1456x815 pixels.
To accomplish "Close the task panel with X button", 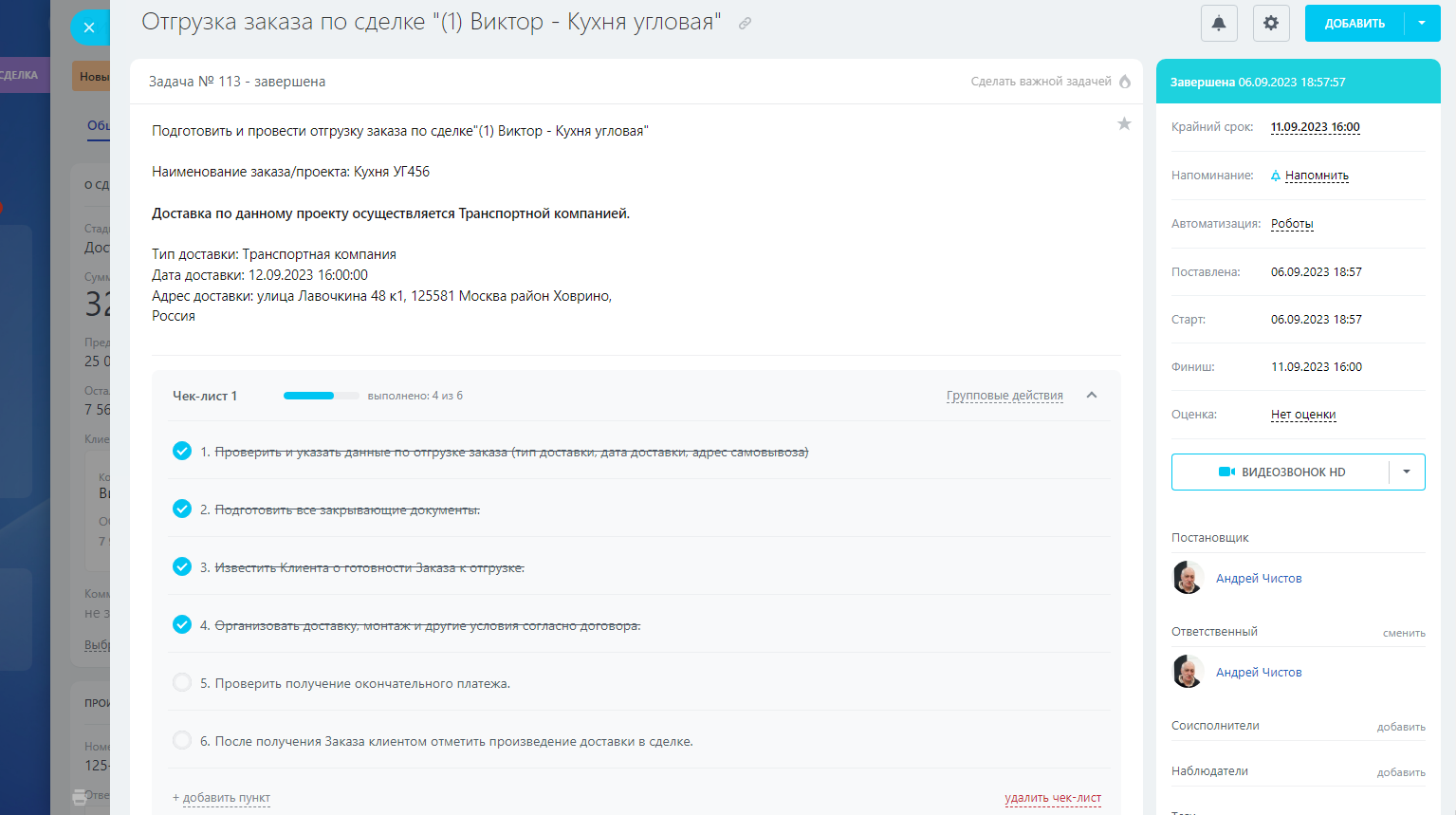I will click(x=89, y=28).
